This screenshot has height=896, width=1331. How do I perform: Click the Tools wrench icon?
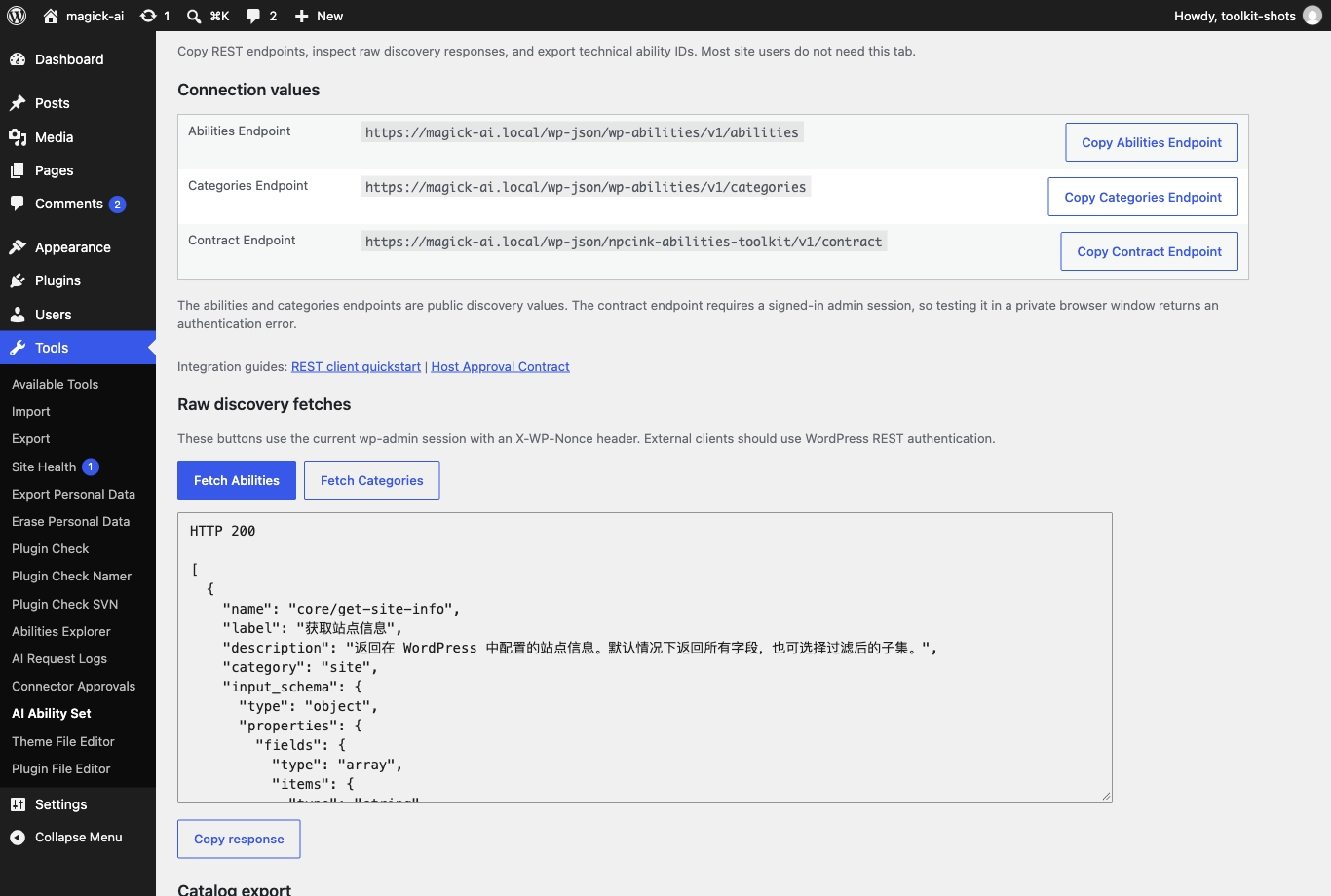click(18, 348)
